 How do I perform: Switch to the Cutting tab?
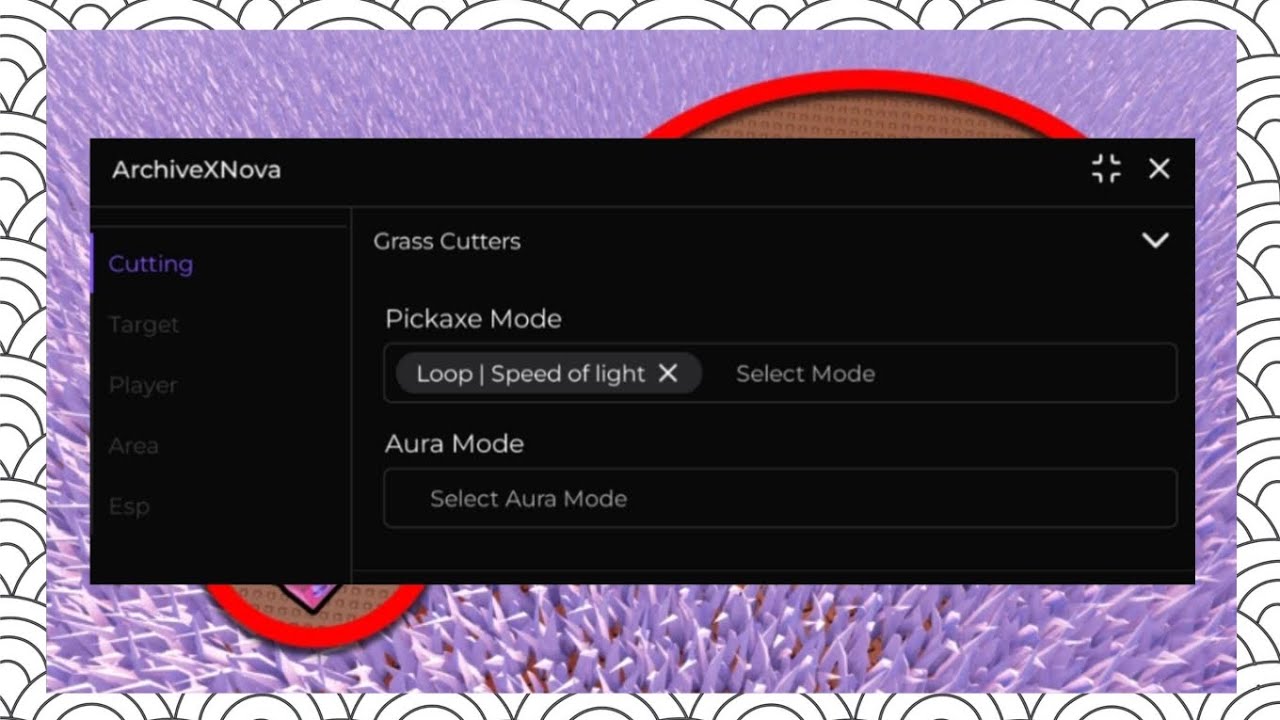pos(151,264)
